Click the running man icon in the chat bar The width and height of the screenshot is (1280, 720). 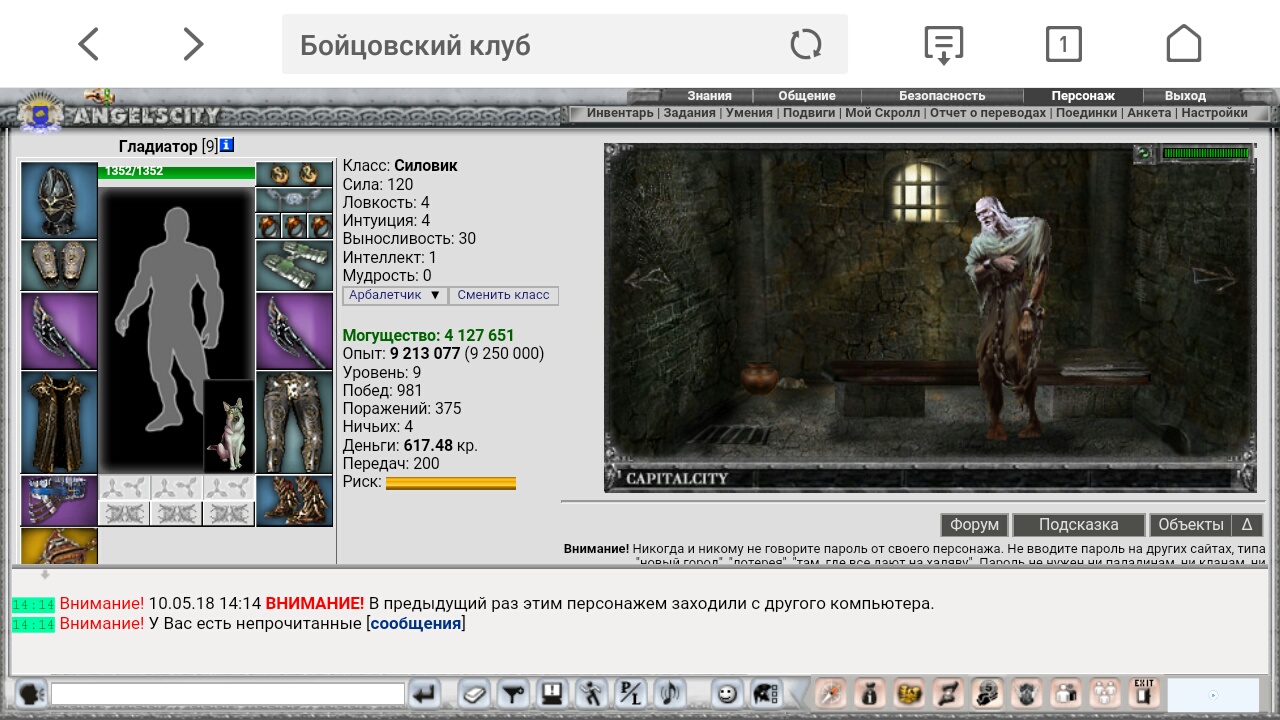[x=590, y=693]
